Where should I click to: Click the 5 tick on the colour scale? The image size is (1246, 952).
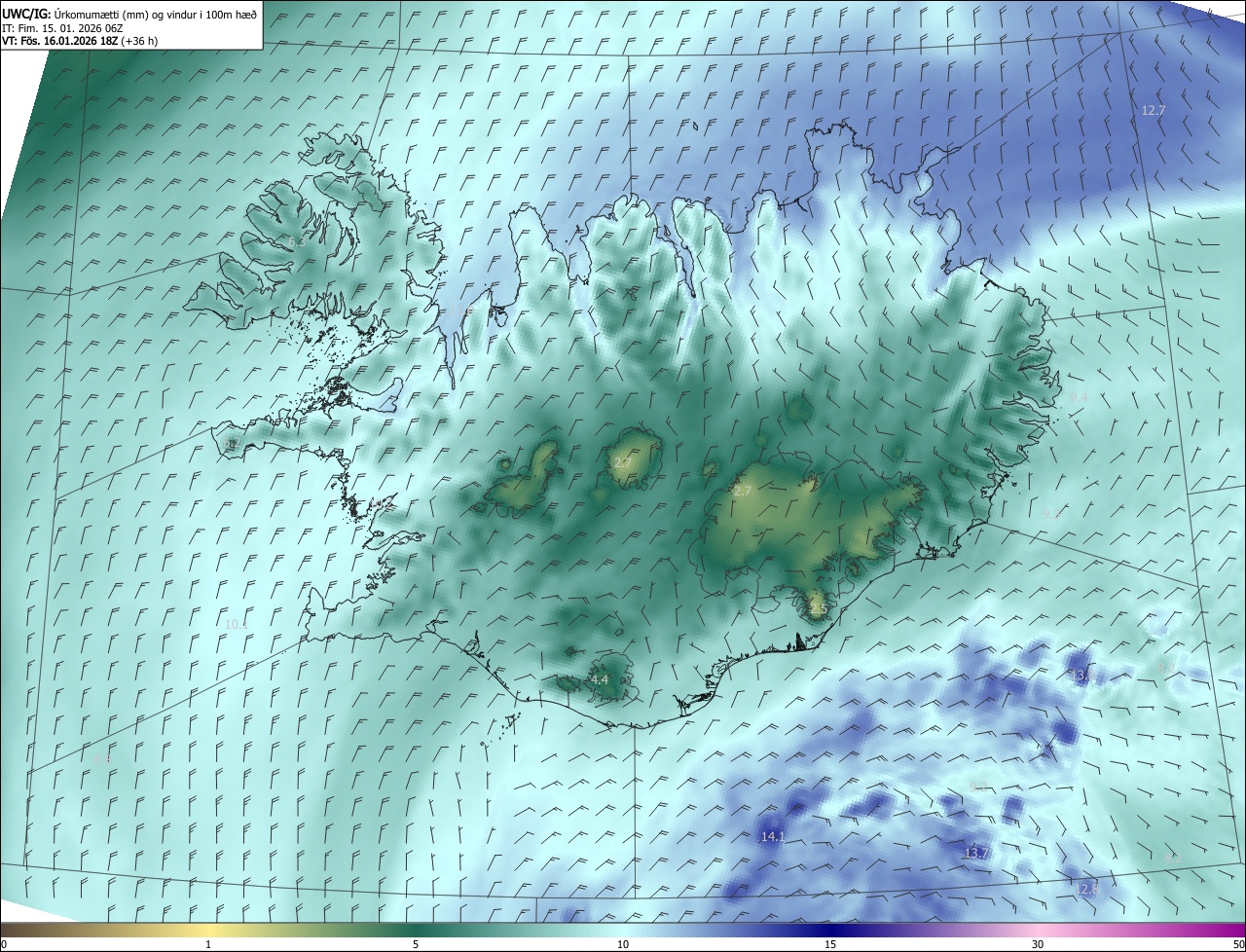[x=416, y=944]
